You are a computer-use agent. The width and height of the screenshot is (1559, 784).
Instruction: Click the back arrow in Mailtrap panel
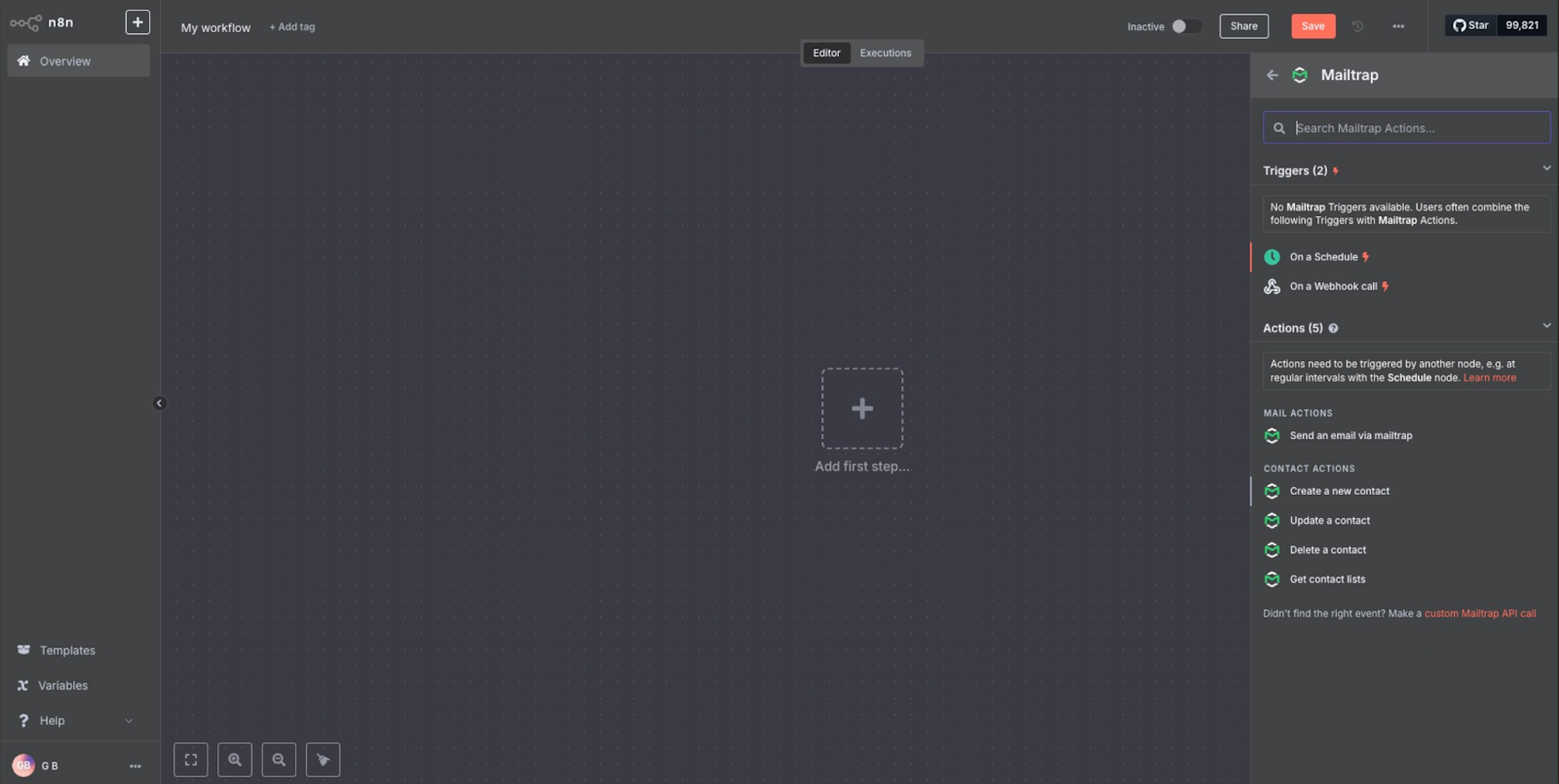(1273, 75)
